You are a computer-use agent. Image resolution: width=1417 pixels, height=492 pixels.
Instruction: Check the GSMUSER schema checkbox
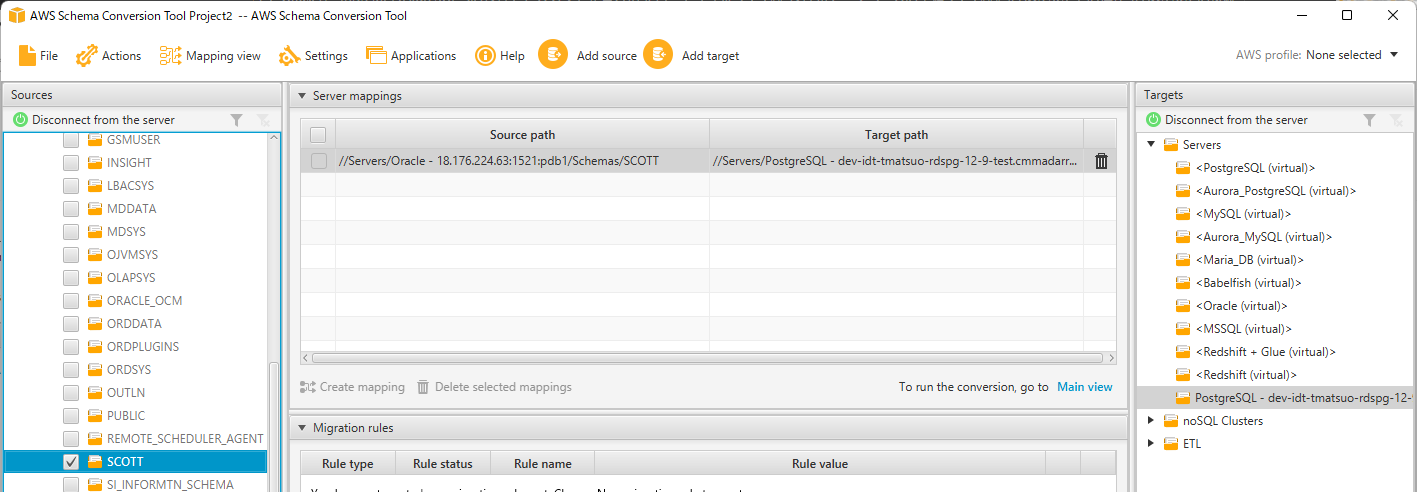[x=71, y=140]
